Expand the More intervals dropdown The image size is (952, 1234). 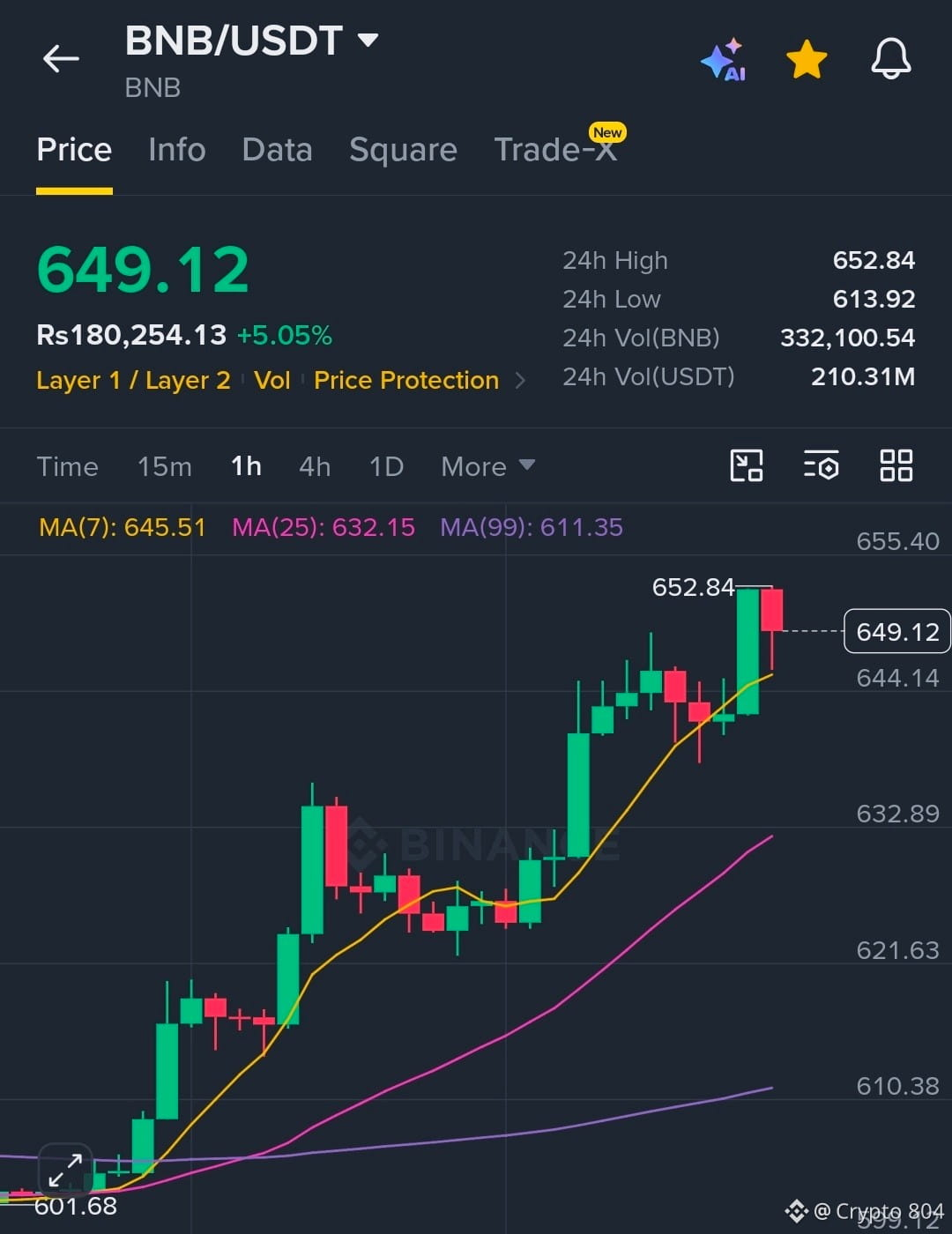(487, 466)
